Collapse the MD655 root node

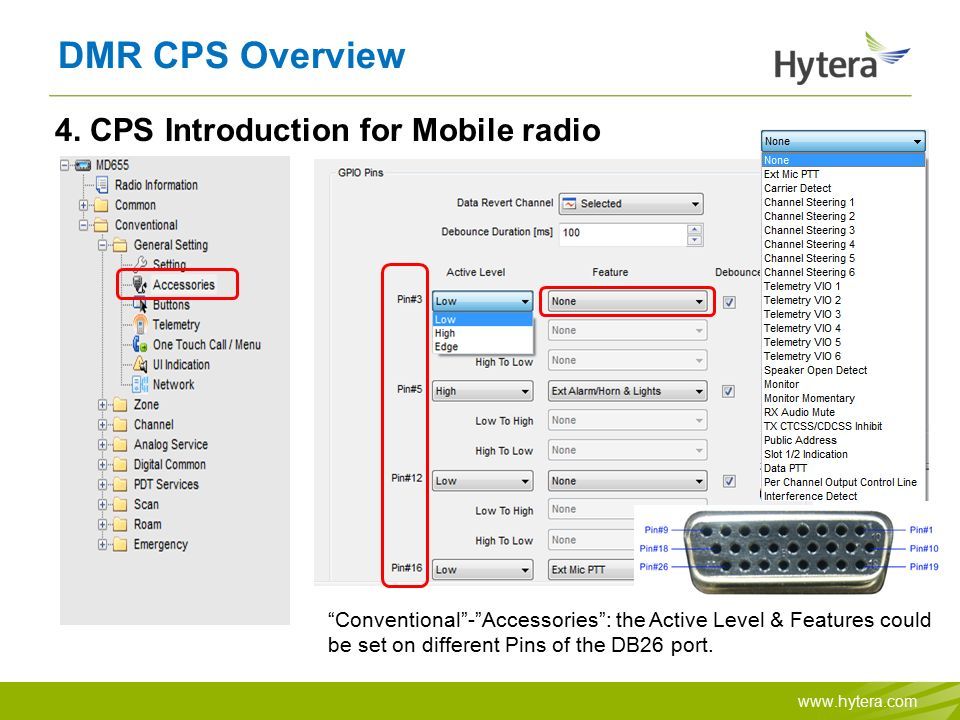65,165
